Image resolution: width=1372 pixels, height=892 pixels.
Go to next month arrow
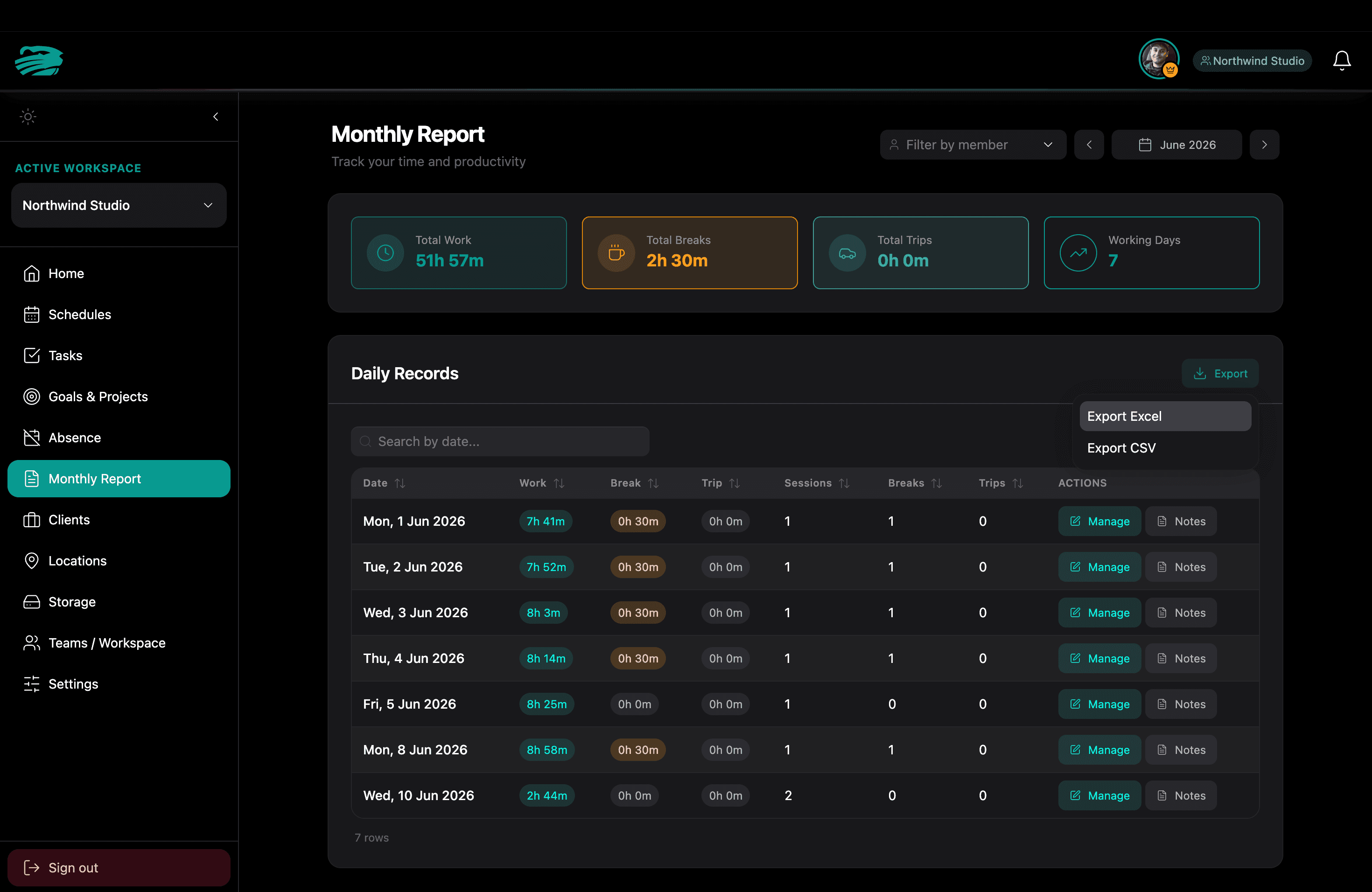click(1264, 145)
